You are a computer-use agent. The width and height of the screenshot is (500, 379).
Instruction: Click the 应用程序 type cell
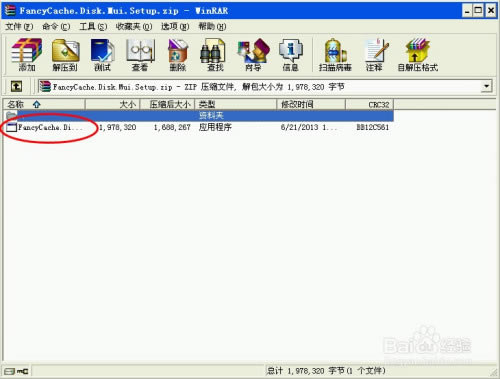coord(215,127)
